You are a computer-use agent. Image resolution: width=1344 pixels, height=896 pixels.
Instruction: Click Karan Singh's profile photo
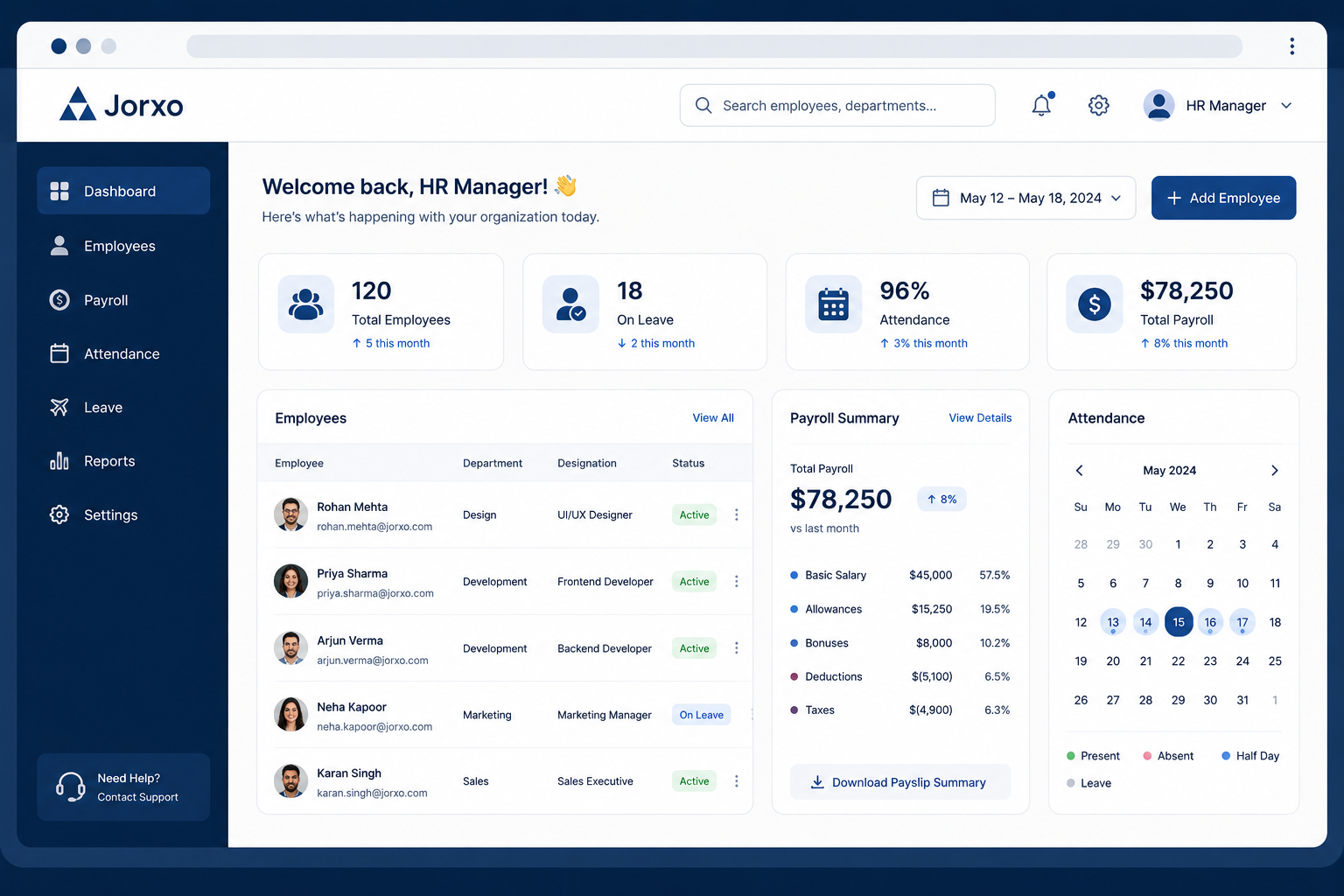[290, 780]
